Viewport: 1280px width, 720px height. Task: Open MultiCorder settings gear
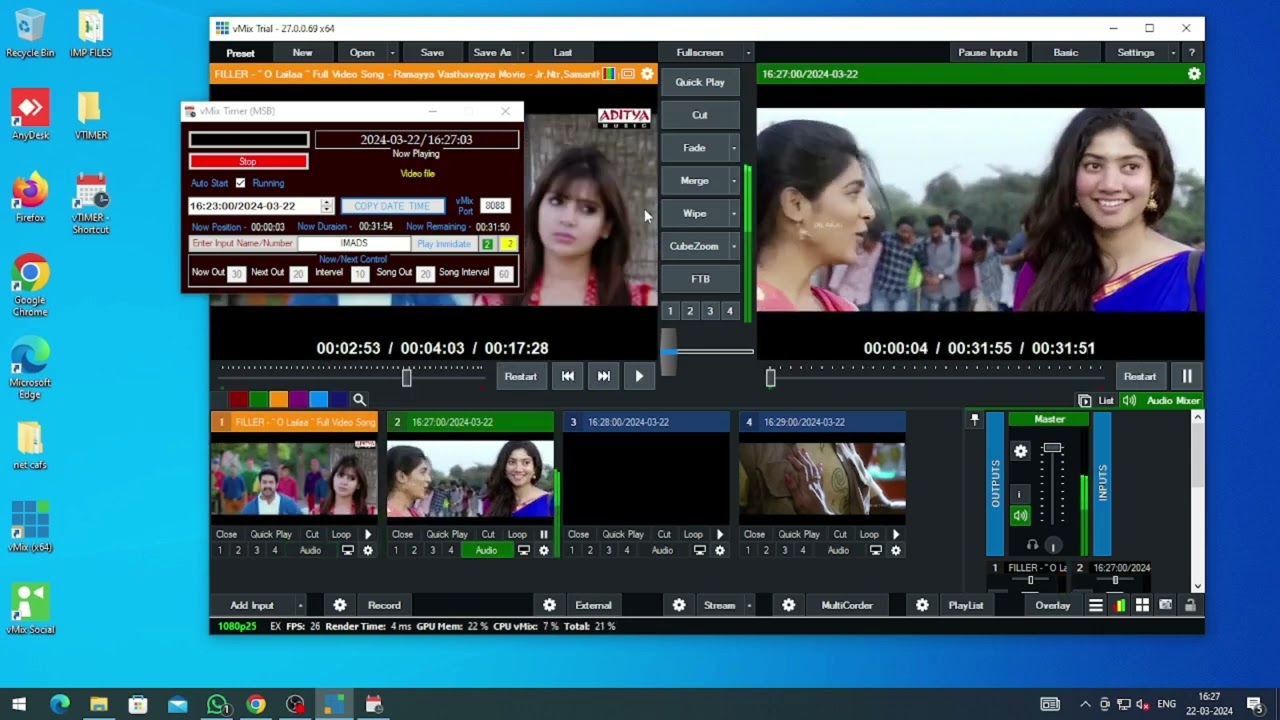point(789,605)
